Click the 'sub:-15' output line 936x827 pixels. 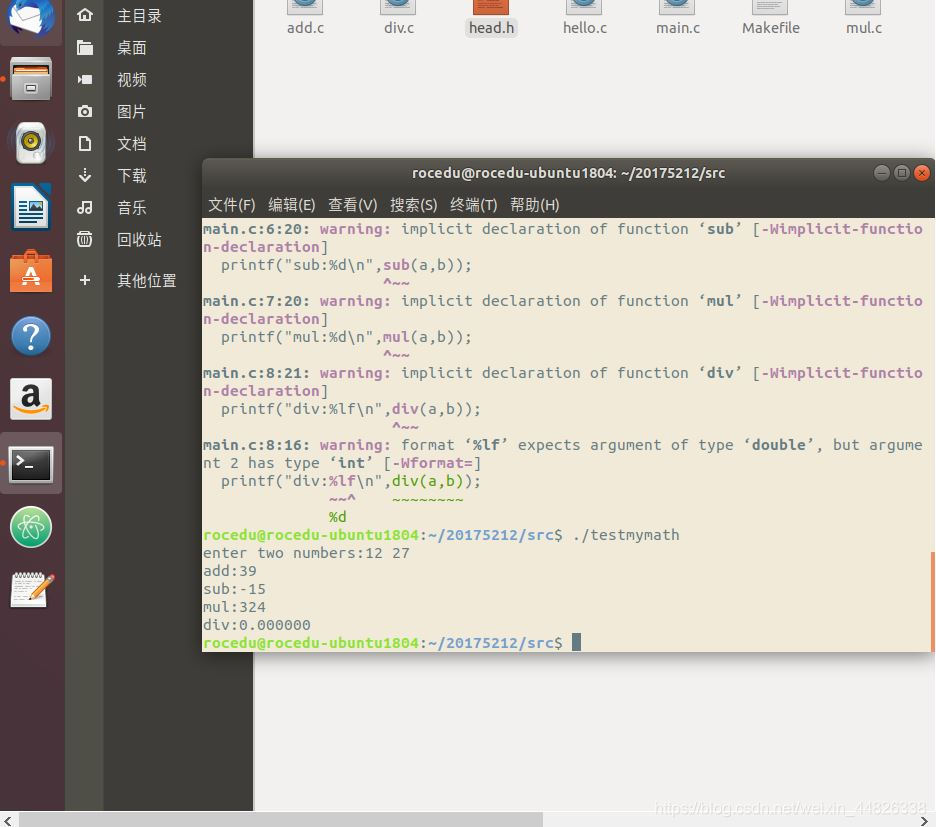point(234,589)
